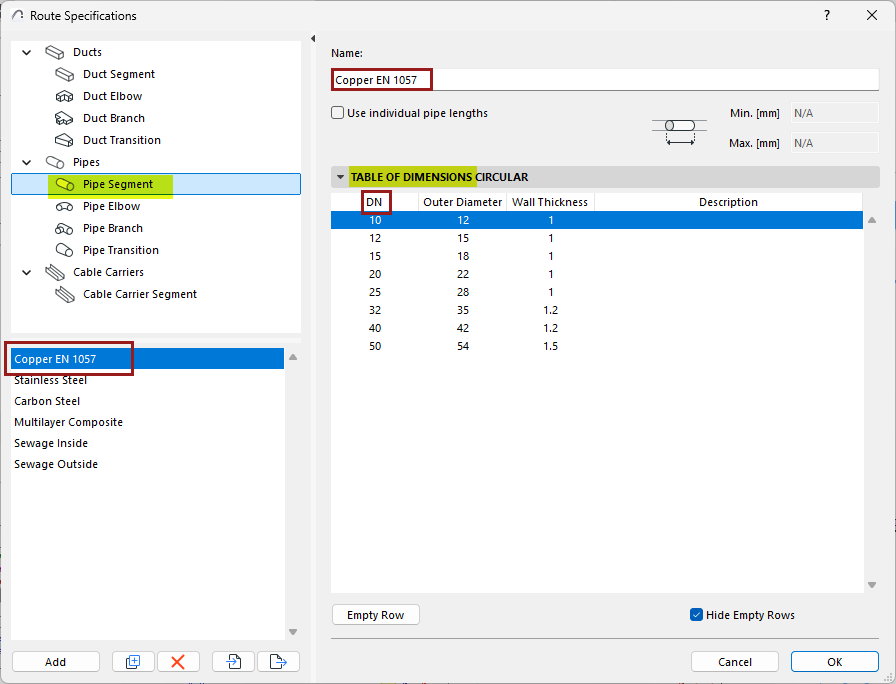The image size is (896, 684).
Task: Select Duct Branch in the tree
Action: (114, 118)
